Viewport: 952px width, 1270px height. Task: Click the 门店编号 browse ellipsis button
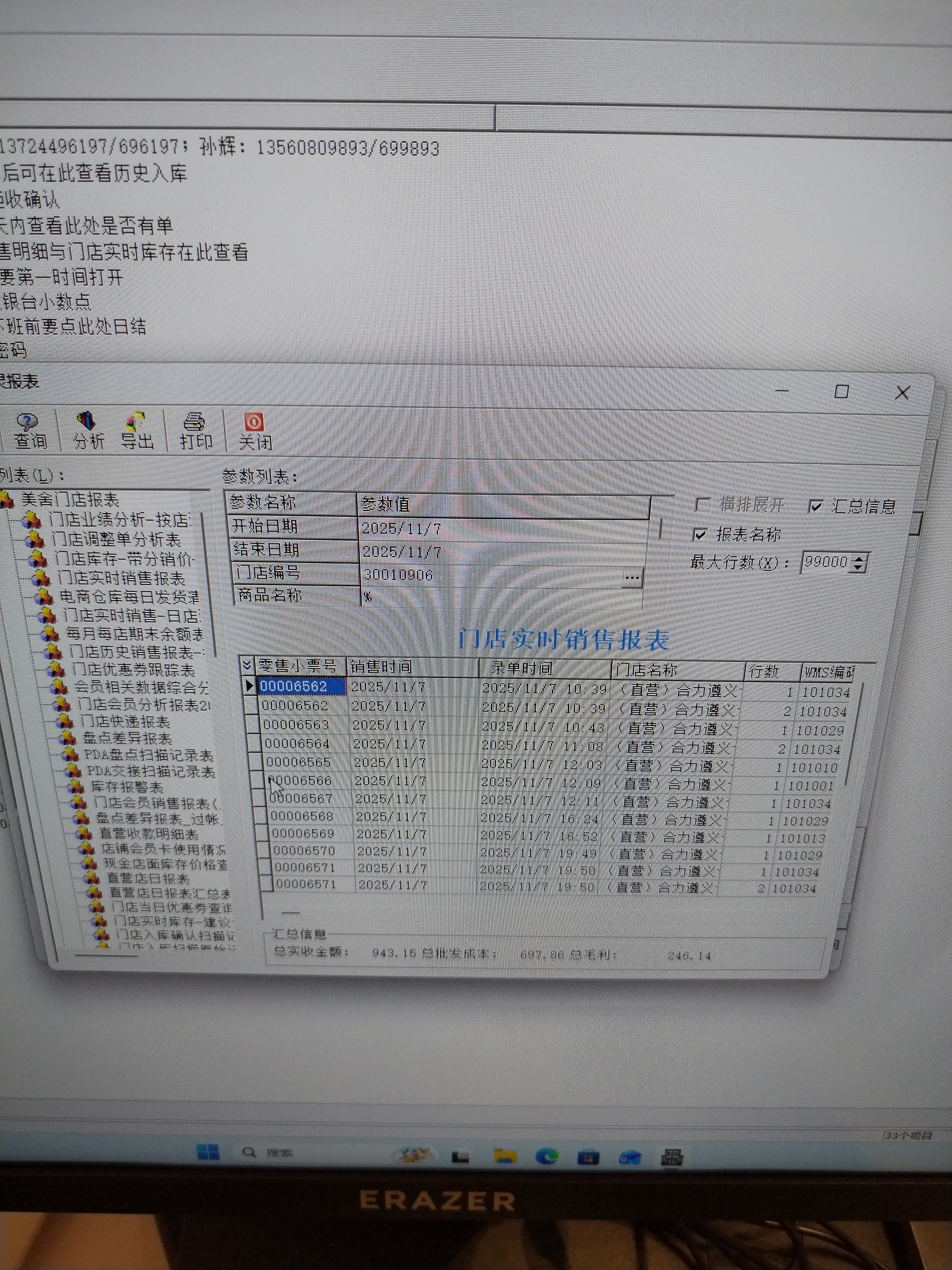point(632,577)
